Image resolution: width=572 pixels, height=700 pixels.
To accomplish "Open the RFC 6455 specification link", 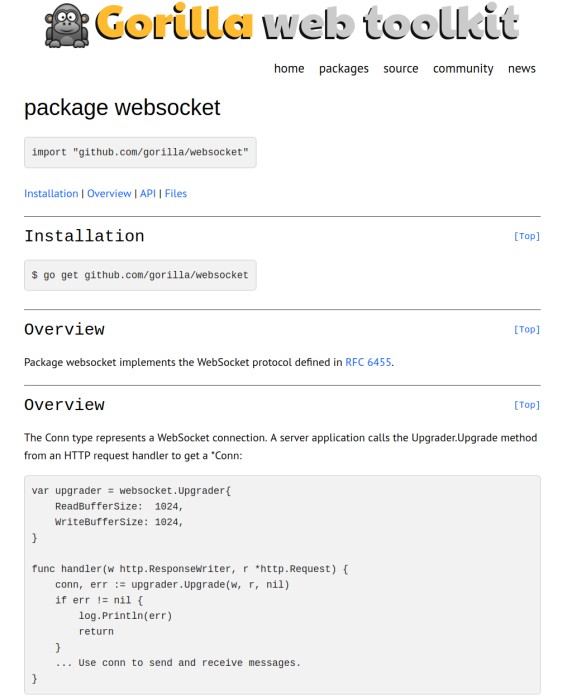I will 368,362.
